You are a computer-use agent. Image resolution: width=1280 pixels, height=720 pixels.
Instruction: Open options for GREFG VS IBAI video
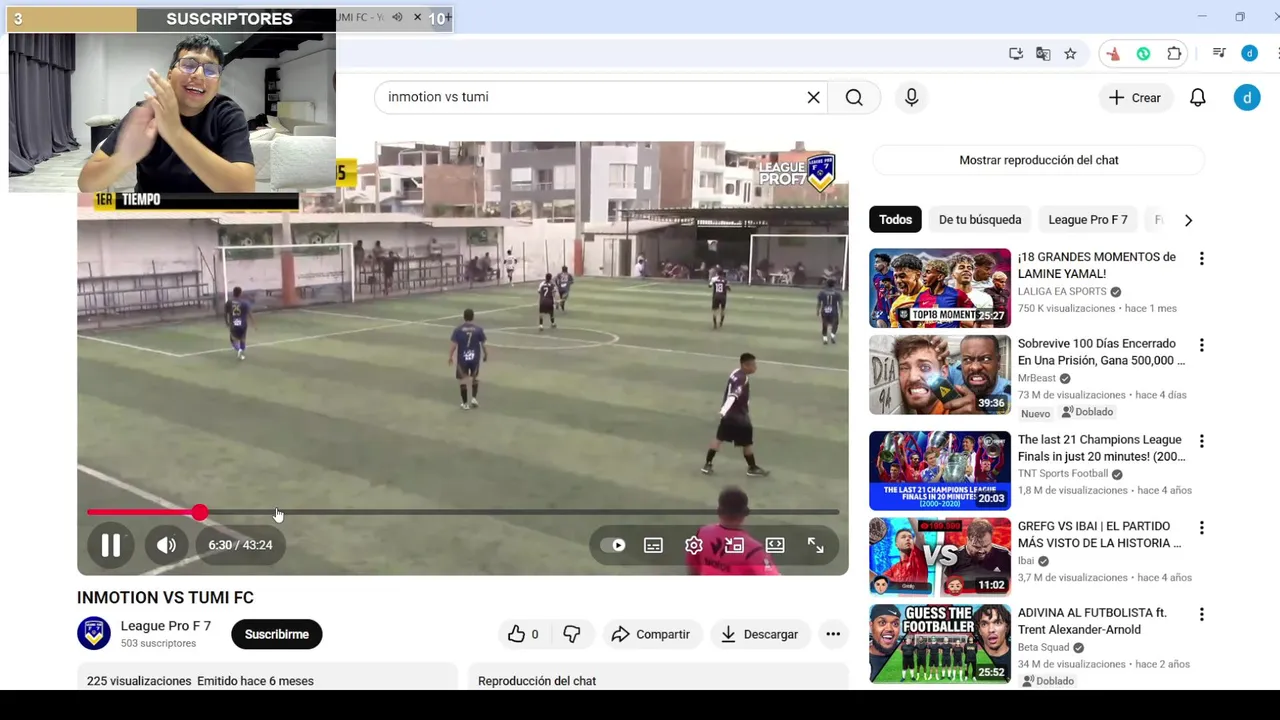click(x=1201, y=528)
